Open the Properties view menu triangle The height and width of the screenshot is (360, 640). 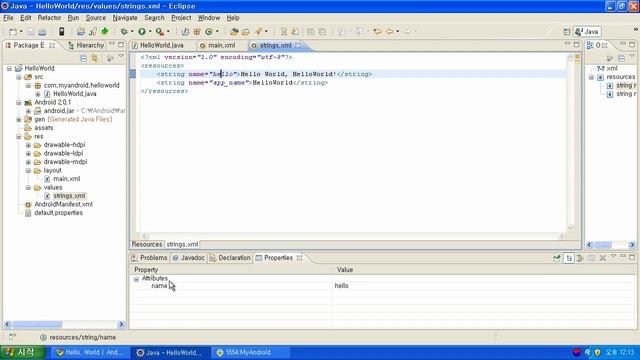(x=613, y=257)
